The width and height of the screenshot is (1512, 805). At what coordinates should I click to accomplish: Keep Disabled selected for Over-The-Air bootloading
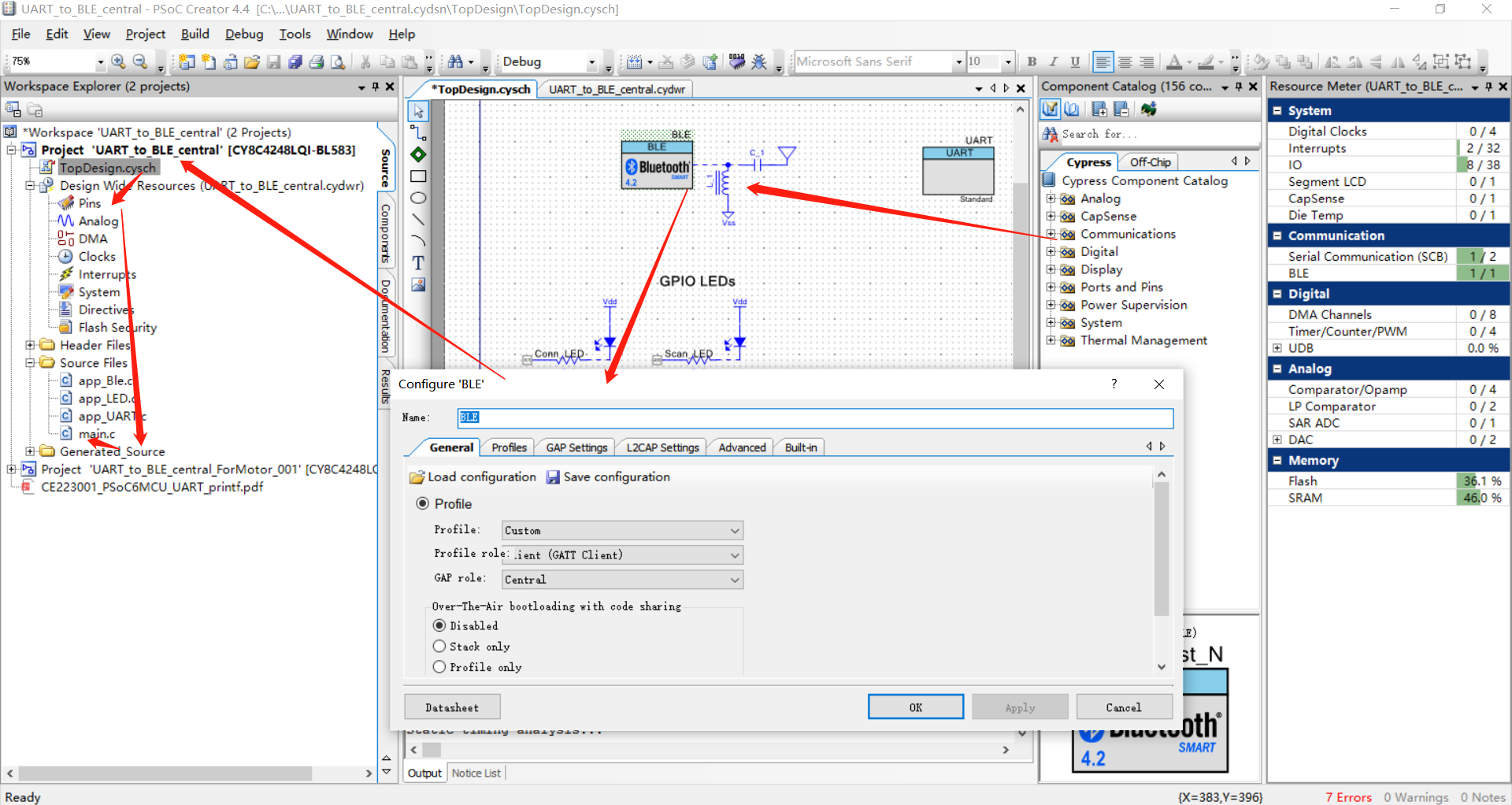[x=439, y=625]
